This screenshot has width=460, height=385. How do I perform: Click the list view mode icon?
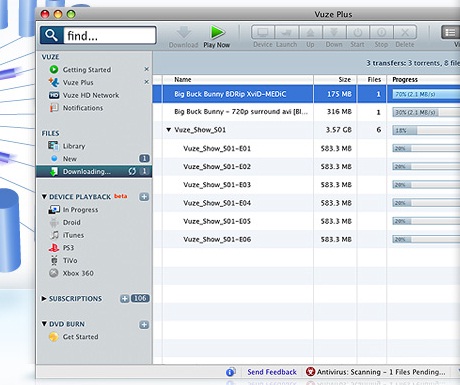point(450,32)
